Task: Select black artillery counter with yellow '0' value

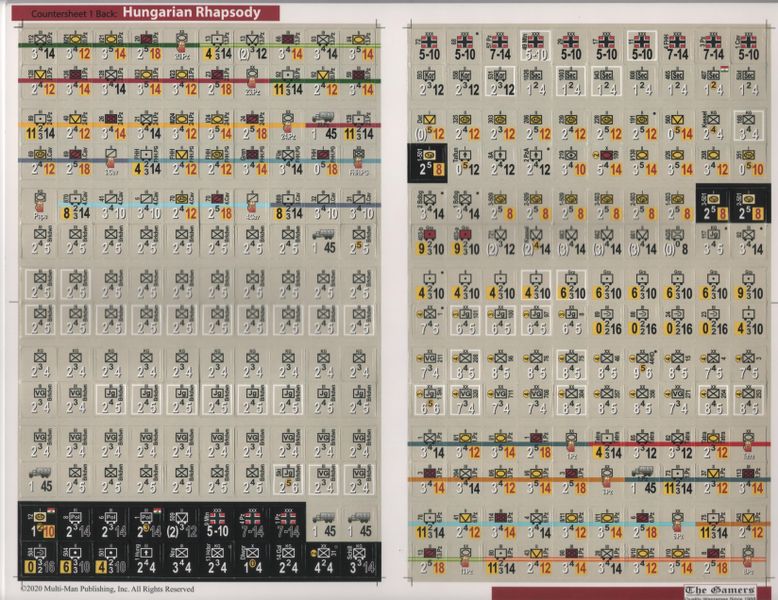Action: pyautogui.click(x=41, y=559)
